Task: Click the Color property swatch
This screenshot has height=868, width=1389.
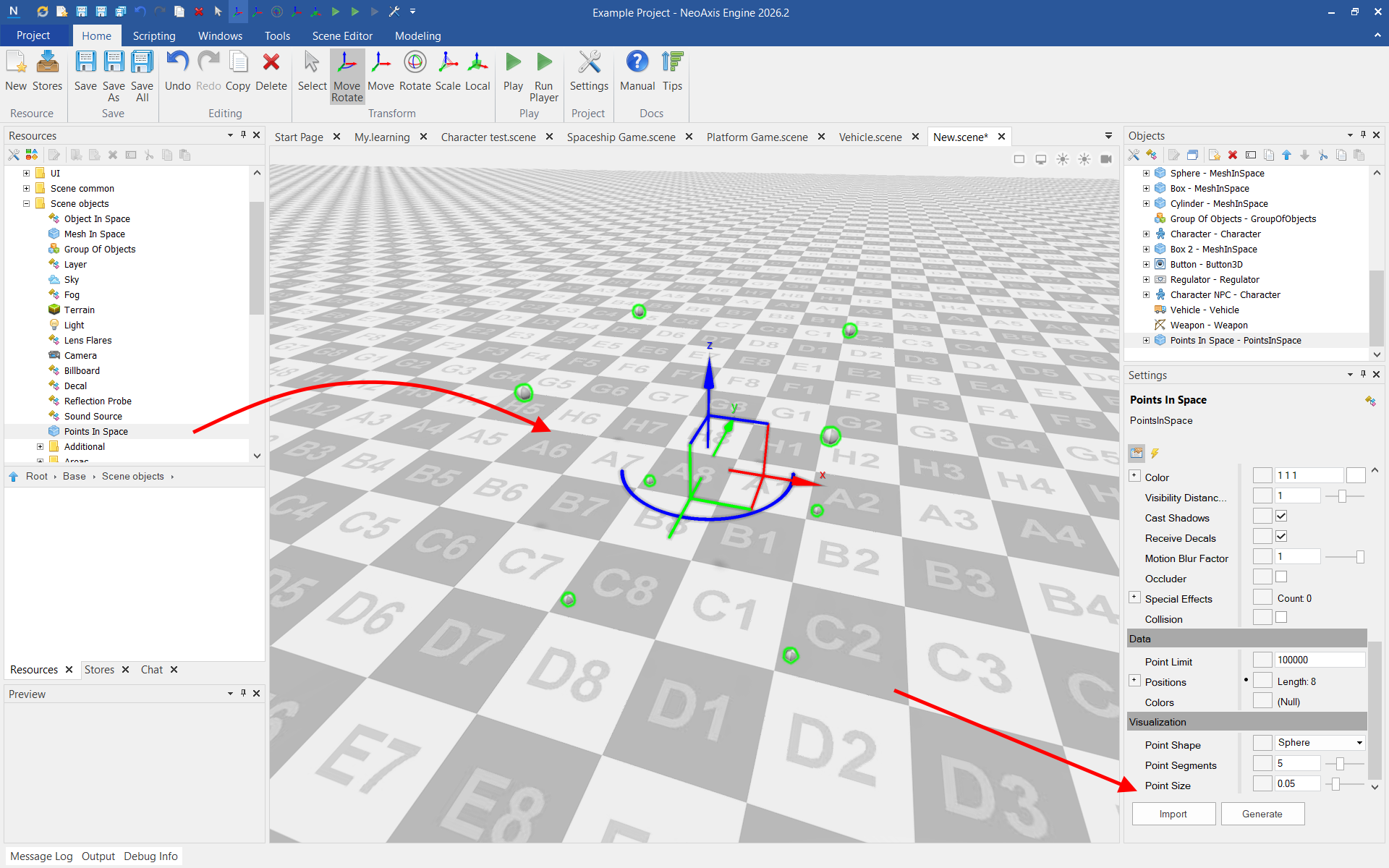Action: pyautogui.click(x=1356, y=475)
